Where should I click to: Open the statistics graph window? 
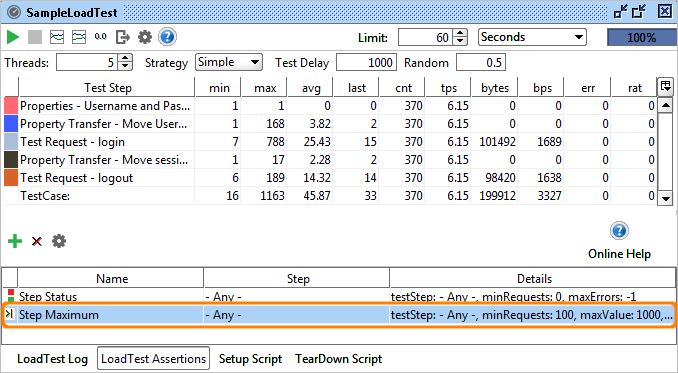tap(57, 37)
